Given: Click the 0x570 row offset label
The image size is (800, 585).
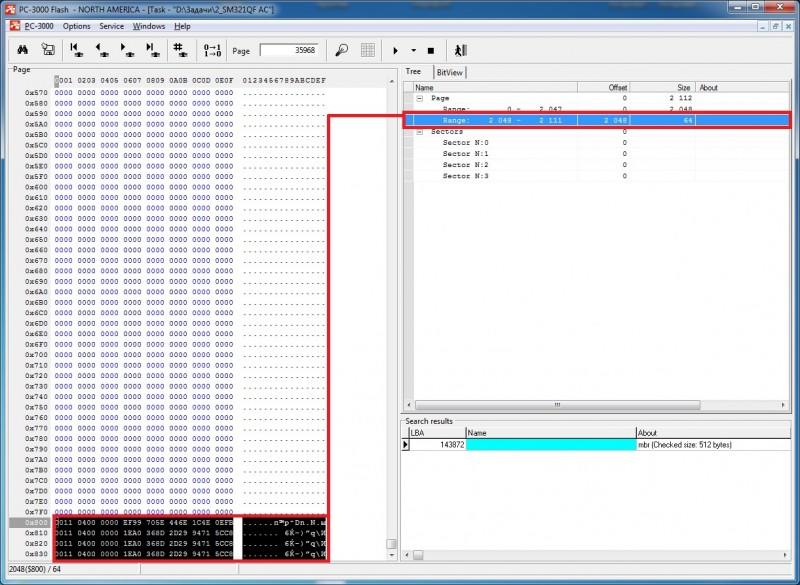Looking at the screenshot, I should click(36, 93).
